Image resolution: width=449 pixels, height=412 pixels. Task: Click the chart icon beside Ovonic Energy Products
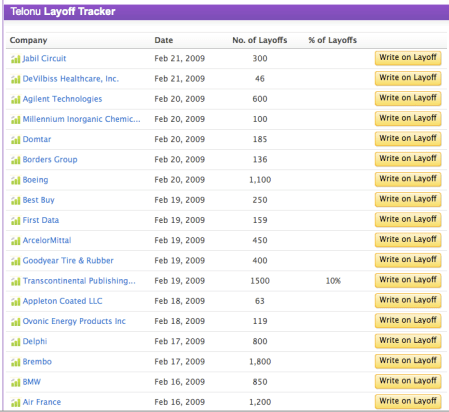(x=15, y=322)
